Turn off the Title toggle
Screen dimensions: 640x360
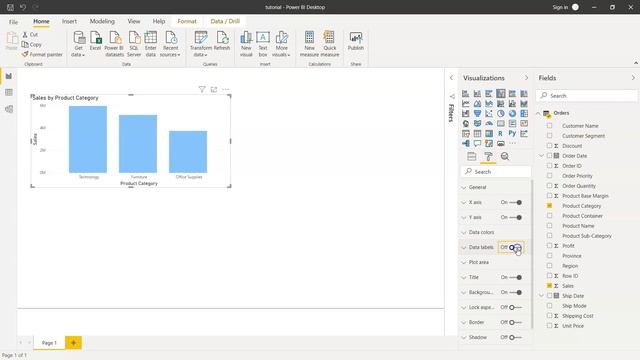(516, 278)
